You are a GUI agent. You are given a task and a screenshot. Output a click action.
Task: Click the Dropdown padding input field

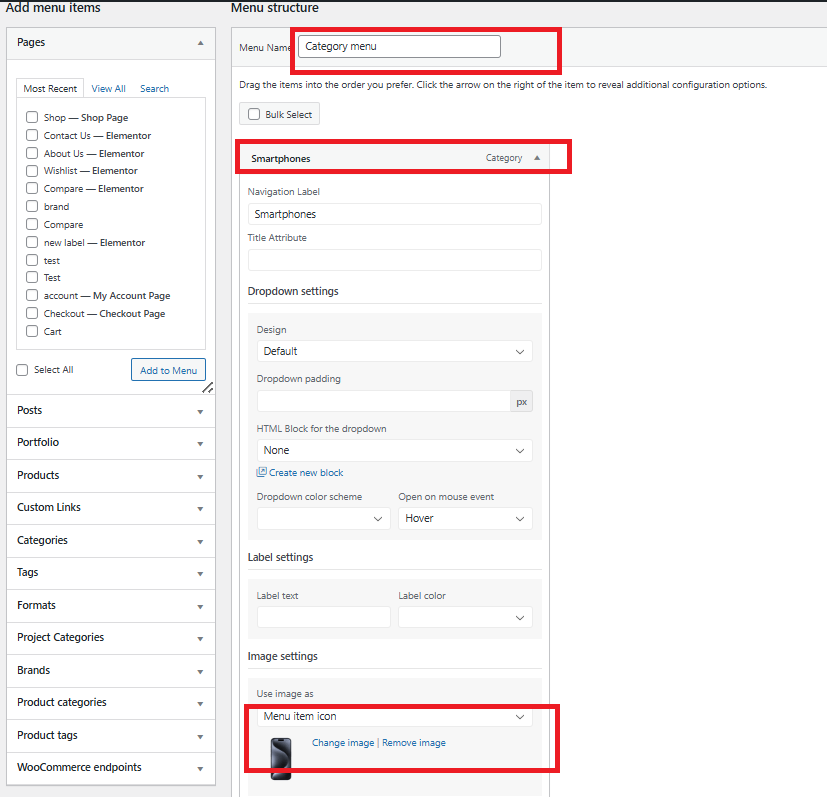click(384, 401)
